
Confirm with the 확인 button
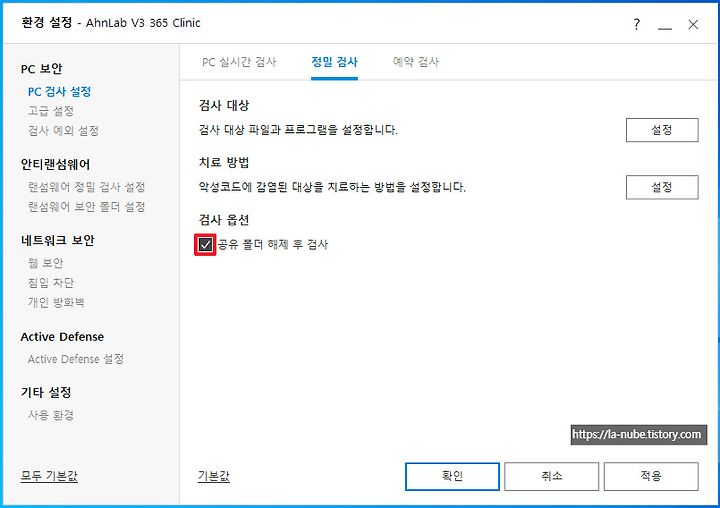click(452, 476)
